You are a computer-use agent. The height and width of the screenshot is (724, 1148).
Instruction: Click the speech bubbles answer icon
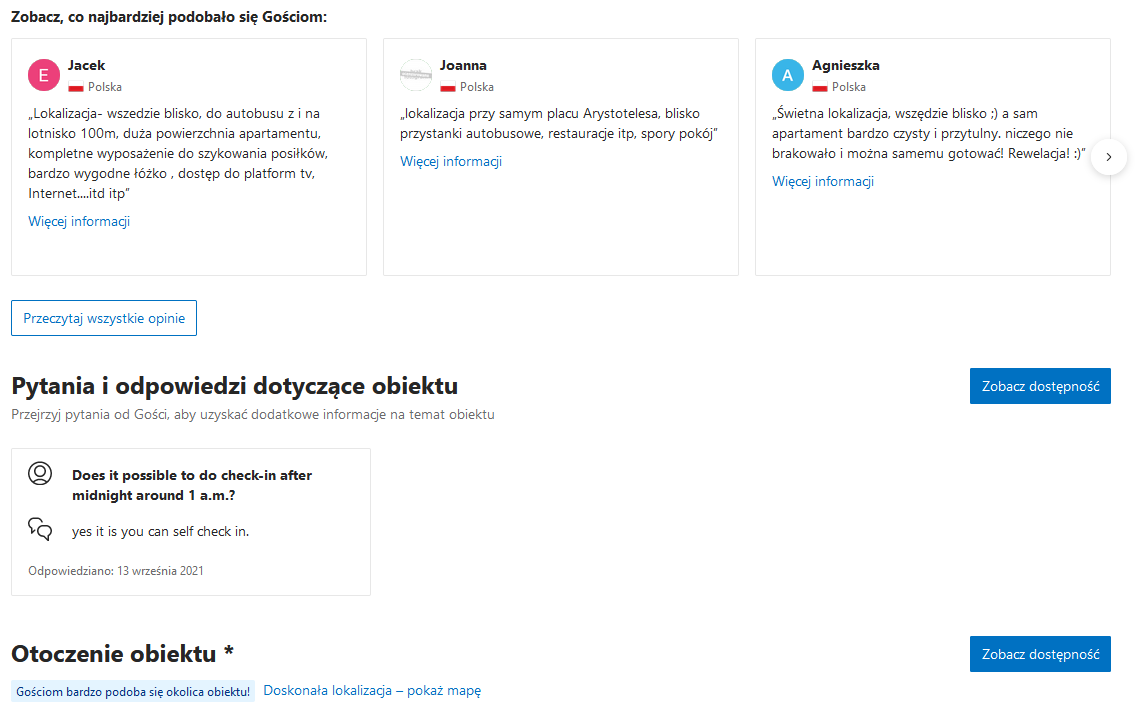click(x=40, y=529)
